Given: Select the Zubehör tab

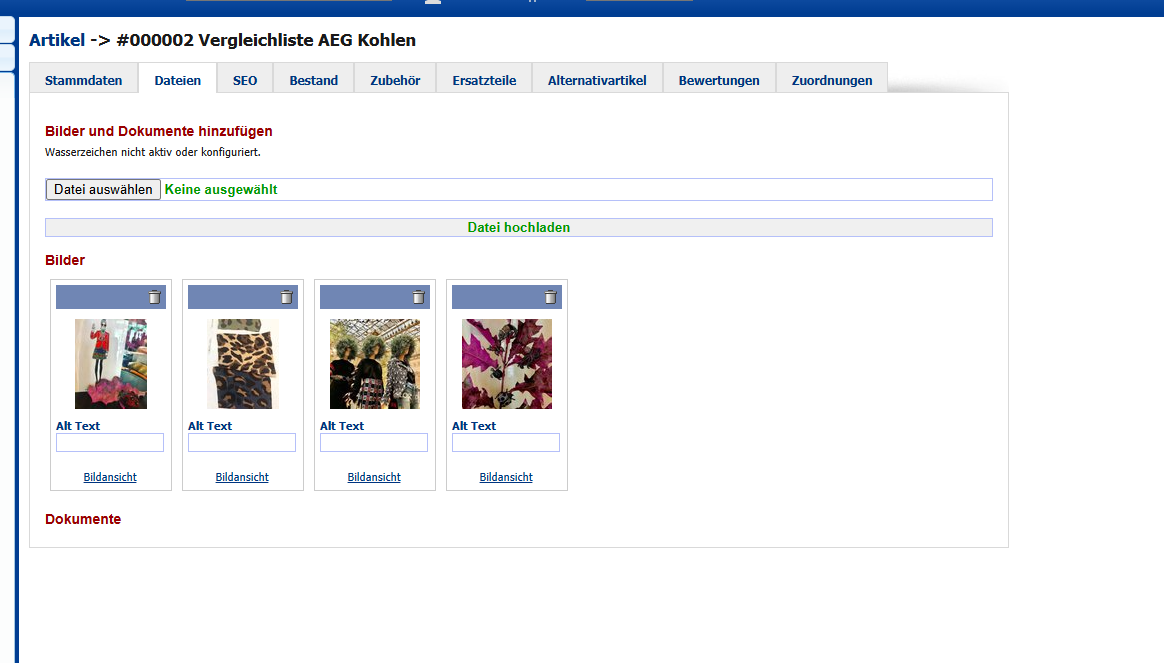Looking at the screenshot, I should [395, 80].
